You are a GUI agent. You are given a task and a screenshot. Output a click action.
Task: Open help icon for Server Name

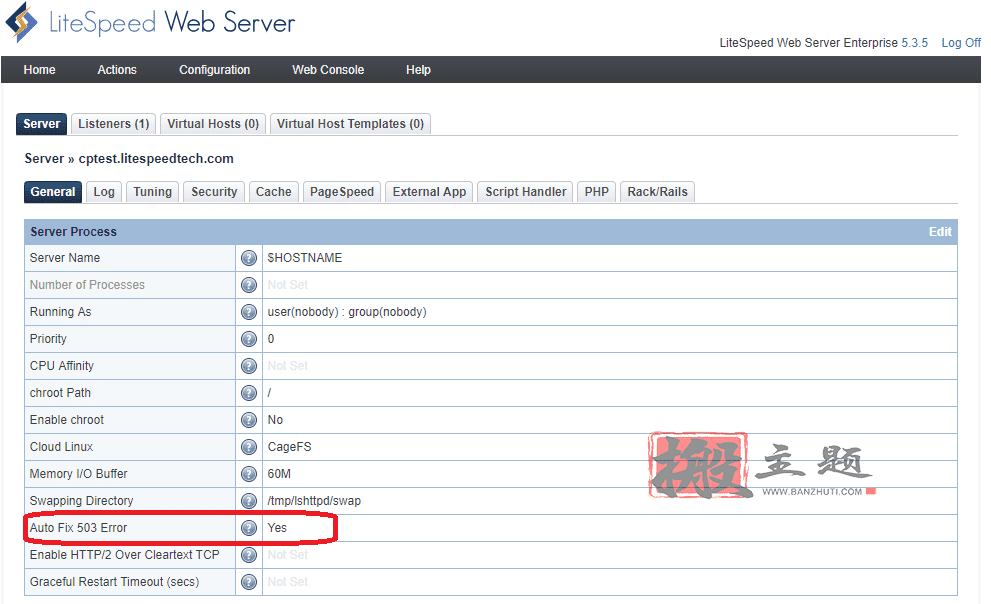(249, 258)
